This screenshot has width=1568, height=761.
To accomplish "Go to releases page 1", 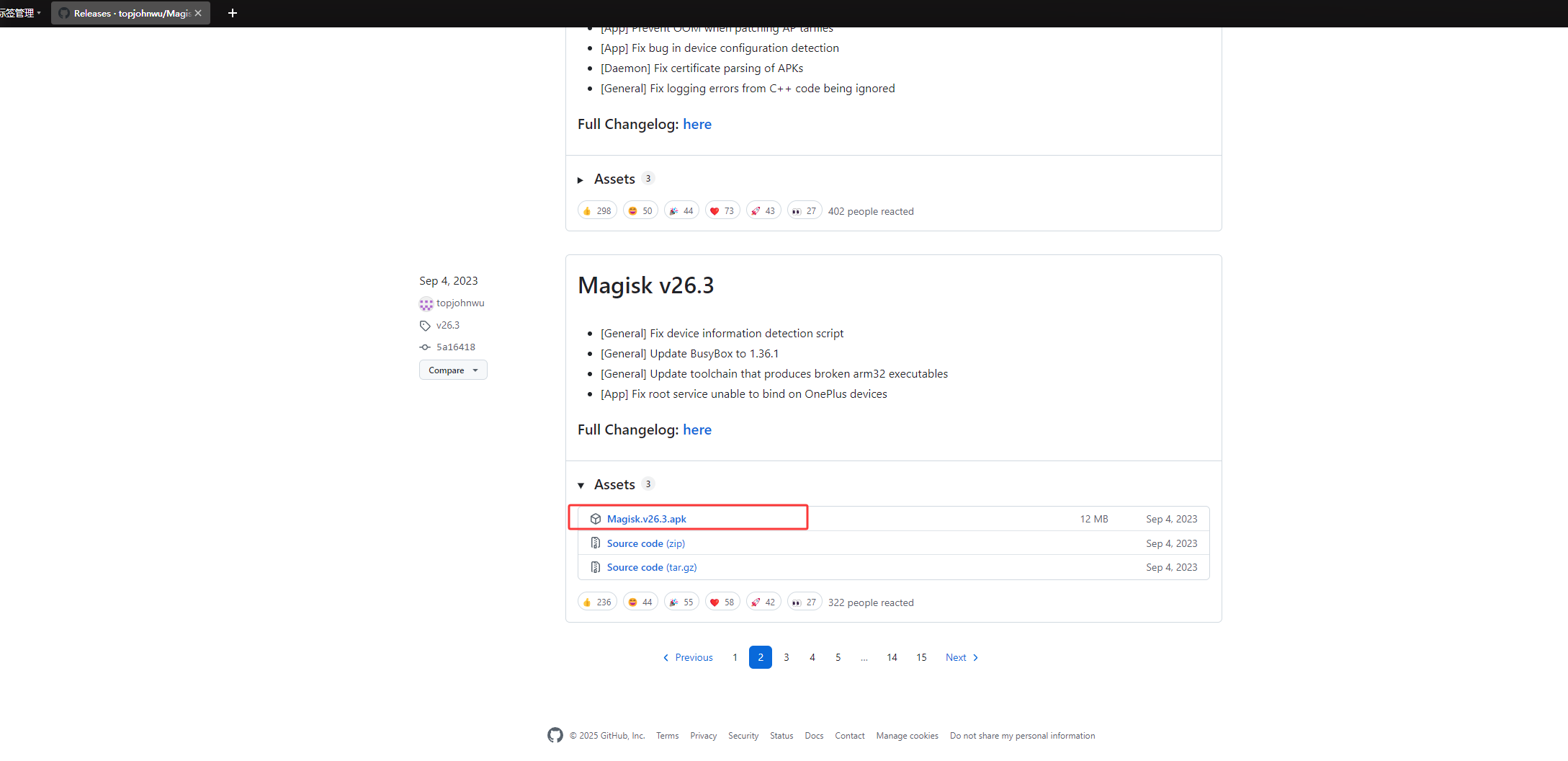I will [735, 657].
